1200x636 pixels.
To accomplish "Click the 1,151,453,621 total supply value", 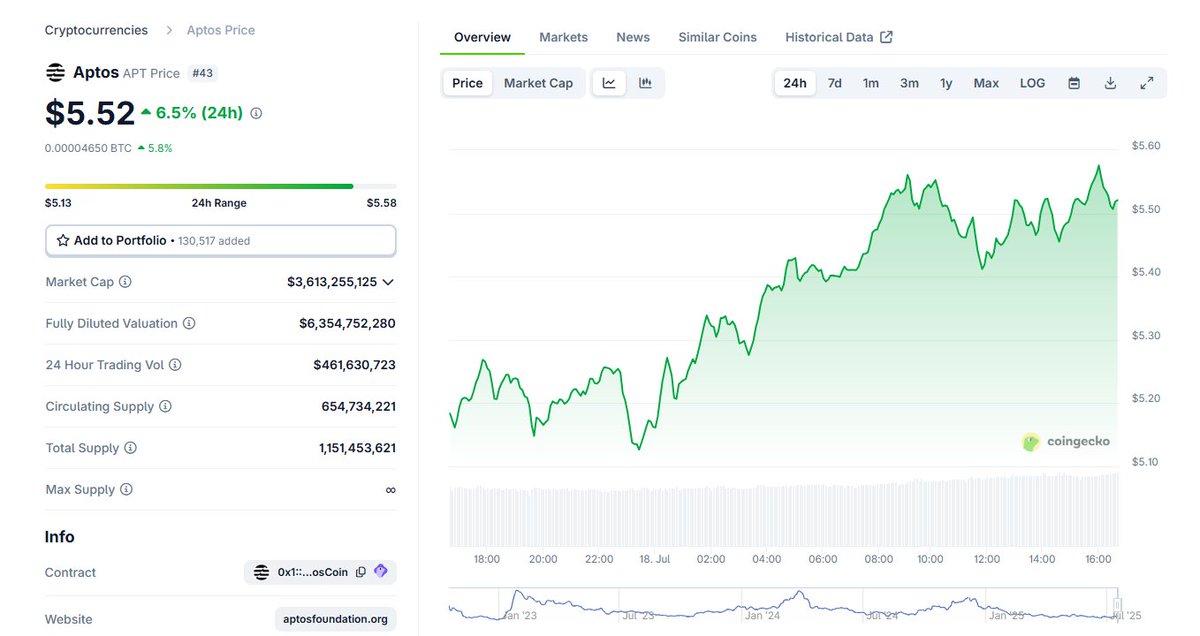I will pyautogui.click(x=357, y=448).
